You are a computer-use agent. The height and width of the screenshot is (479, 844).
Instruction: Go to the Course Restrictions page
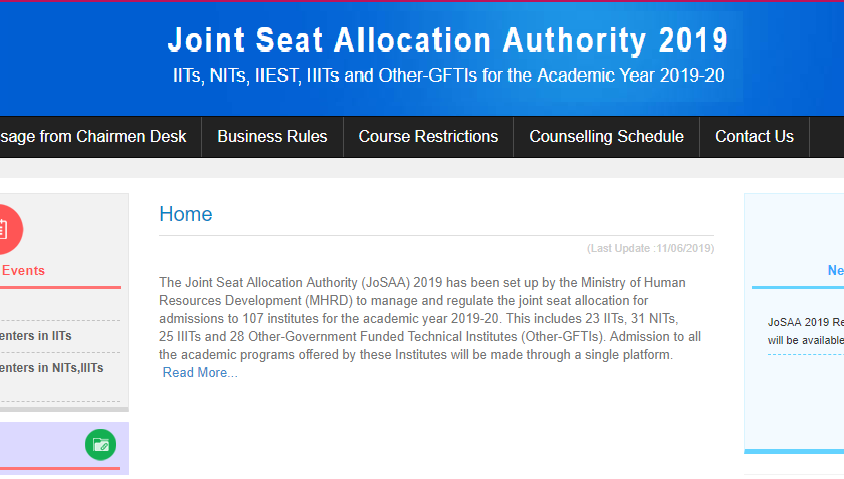428,137
